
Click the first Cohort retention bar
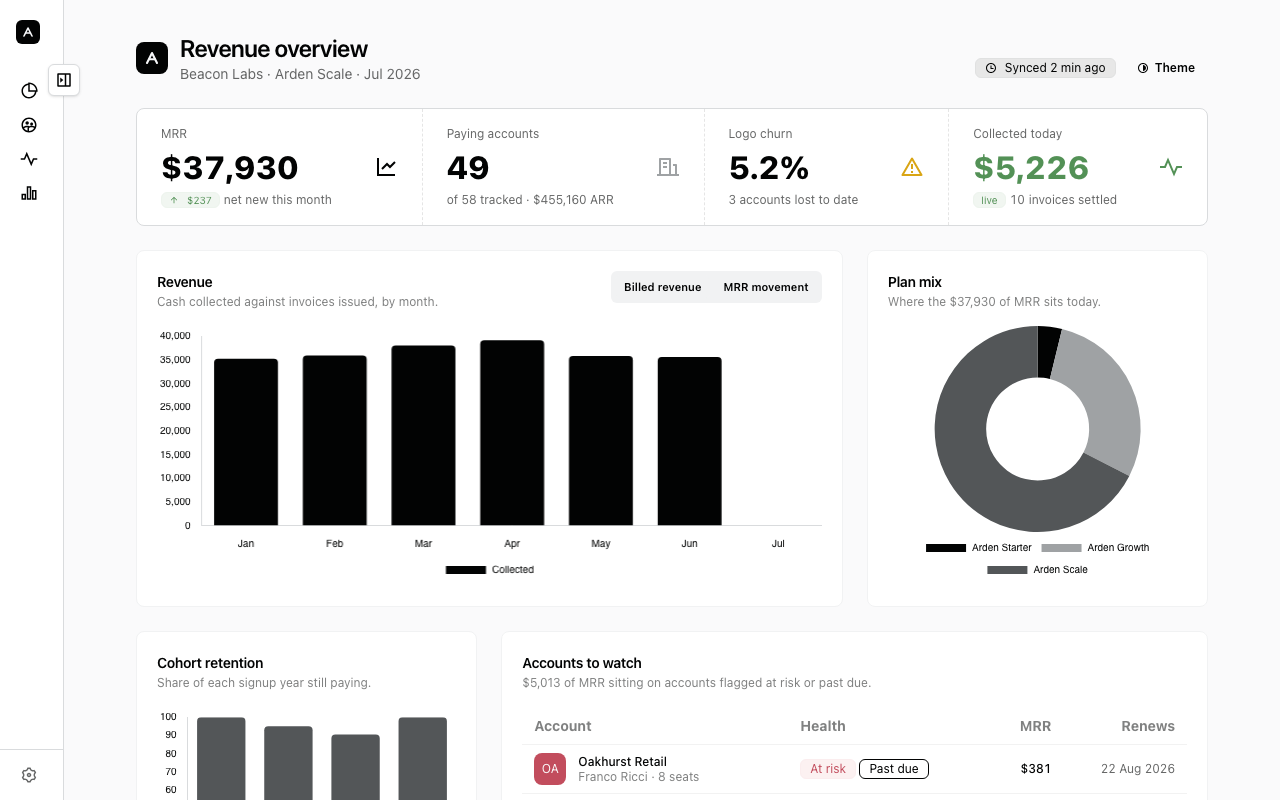point(221,758)
